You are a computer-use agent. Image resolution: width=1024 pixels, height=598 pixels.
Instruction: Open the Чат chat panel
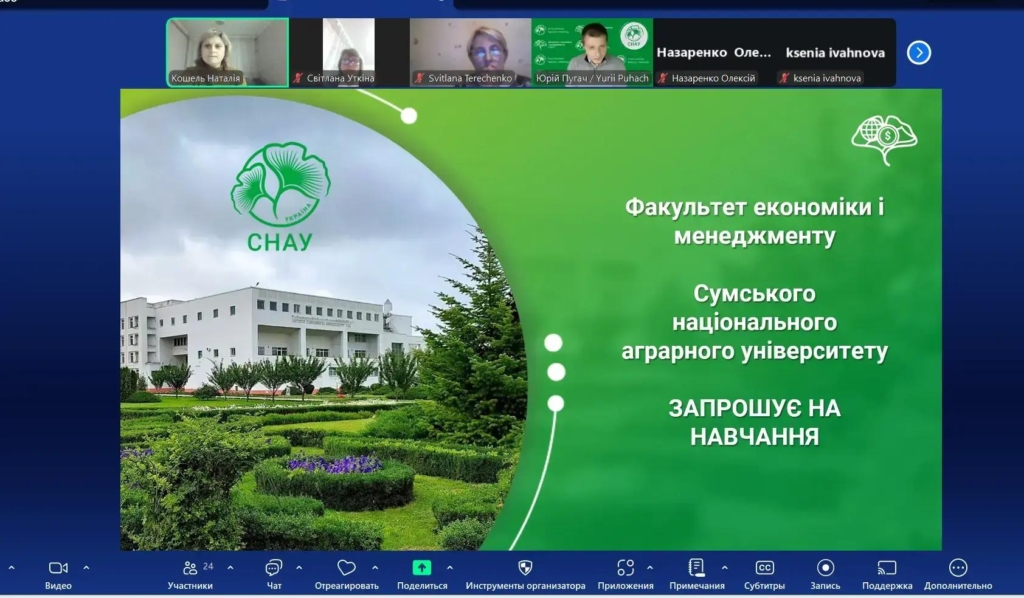[x=273, y=568]
